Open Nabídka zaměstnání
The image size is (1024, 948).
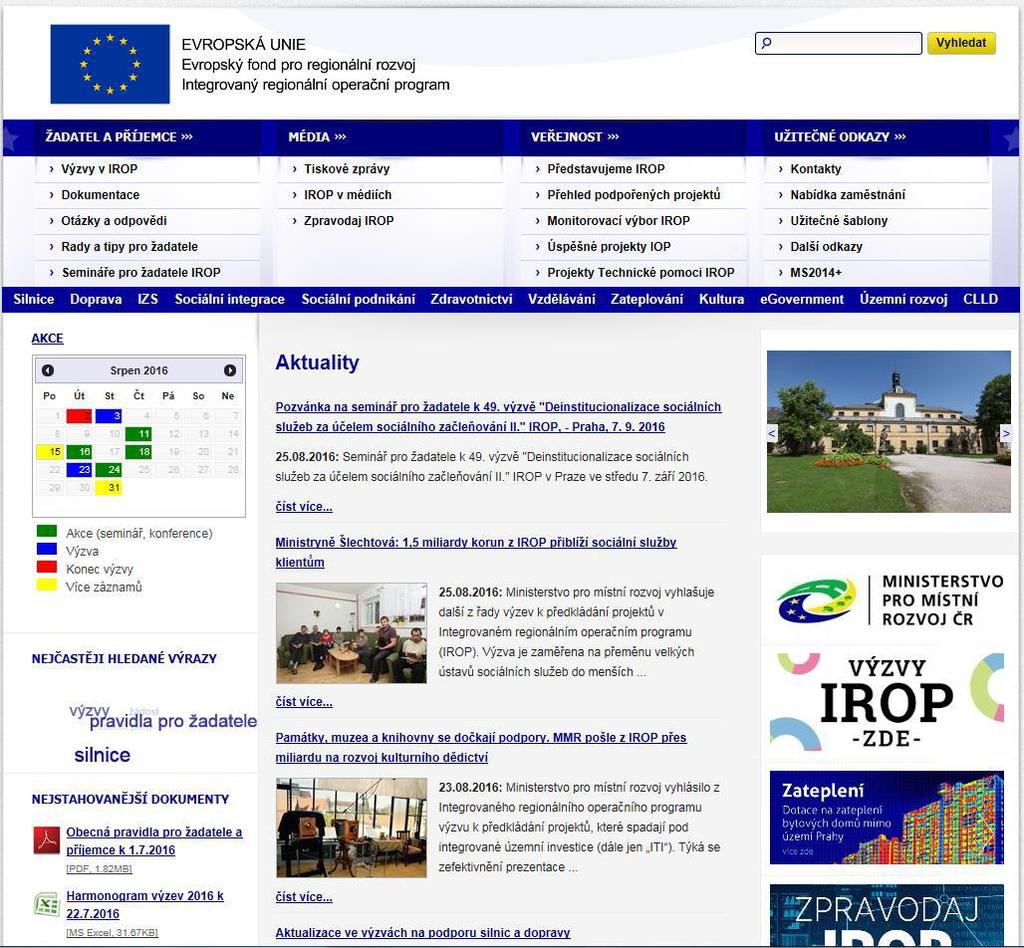[x=848, y=195]
